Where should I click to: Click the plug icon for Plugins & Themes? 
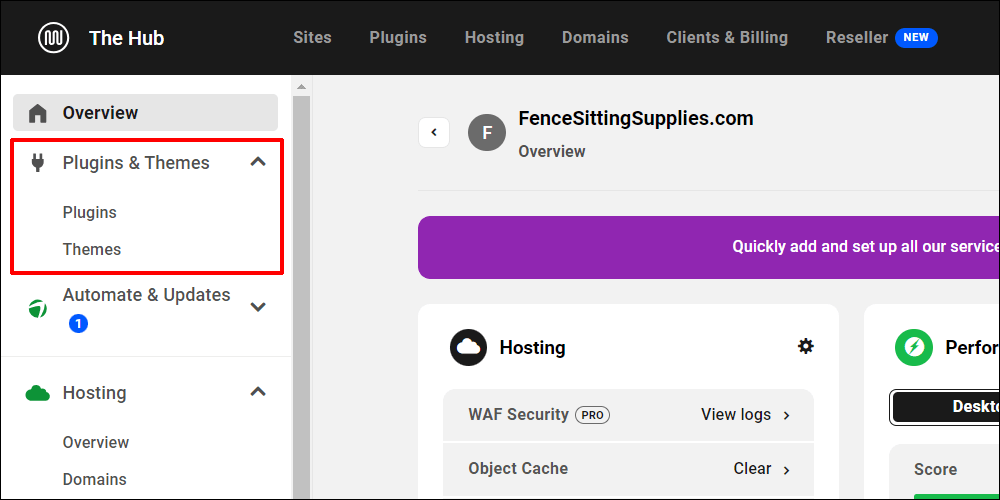[38, 163]
